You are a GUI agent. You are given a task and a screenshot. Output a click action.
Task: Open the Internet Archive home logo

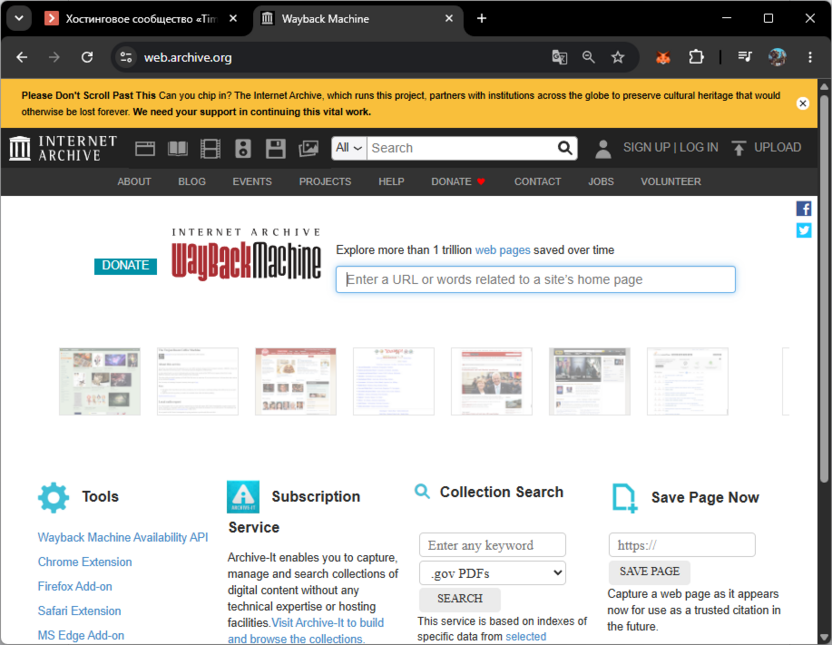coord(63,148)
